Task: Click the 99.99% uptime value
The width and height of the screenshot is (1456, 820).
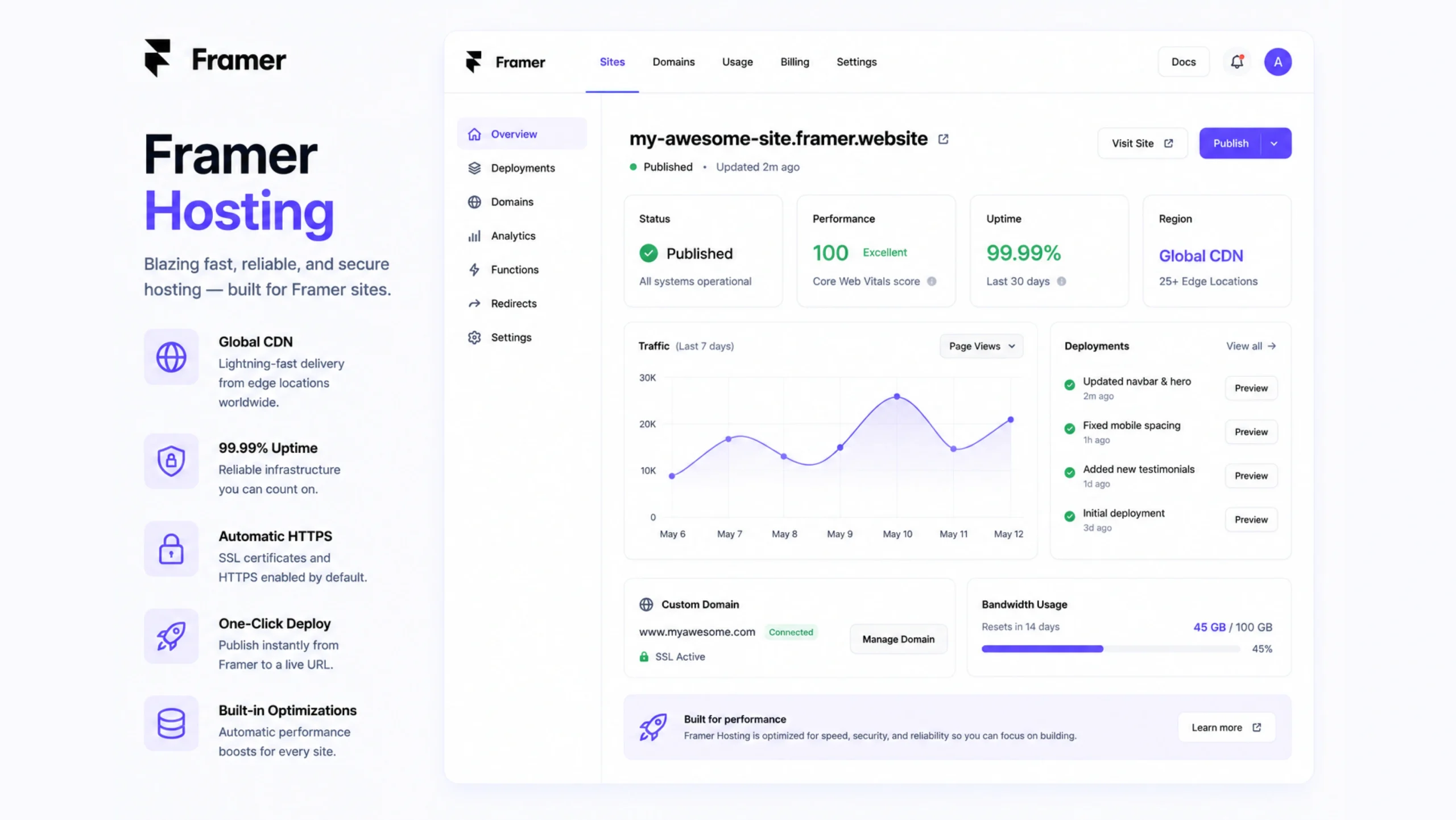Action: pyautogui.click(x=1023, y=253)
